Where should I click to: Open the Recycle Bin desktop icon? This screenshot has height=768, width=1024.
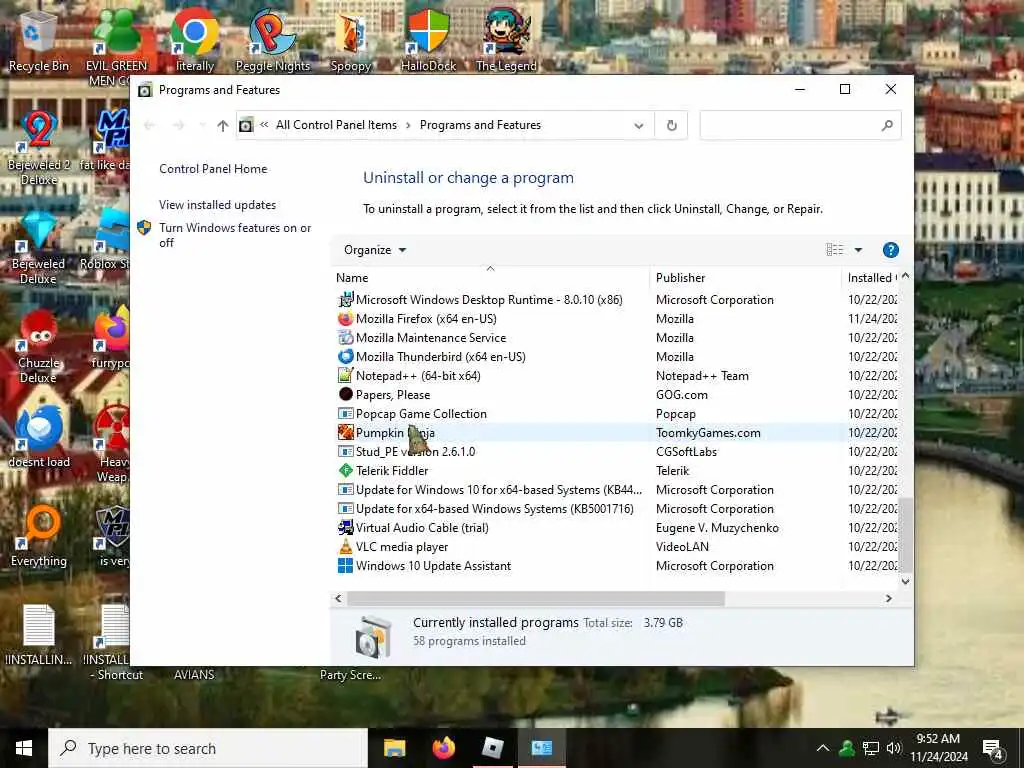[39, 40]
